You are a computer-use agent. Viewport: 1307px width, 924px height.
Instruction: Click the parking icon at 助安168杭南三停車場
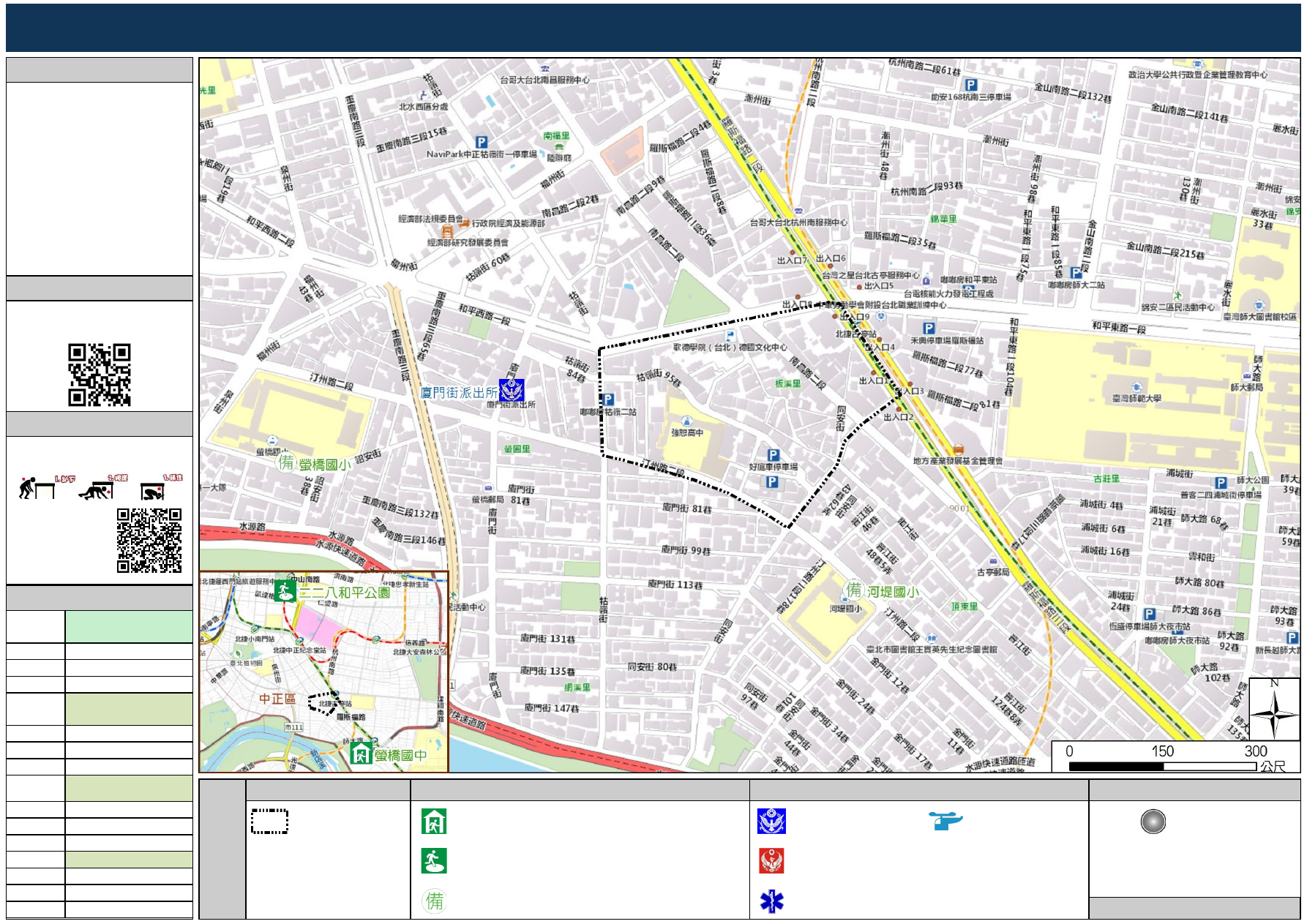point(970,85)
